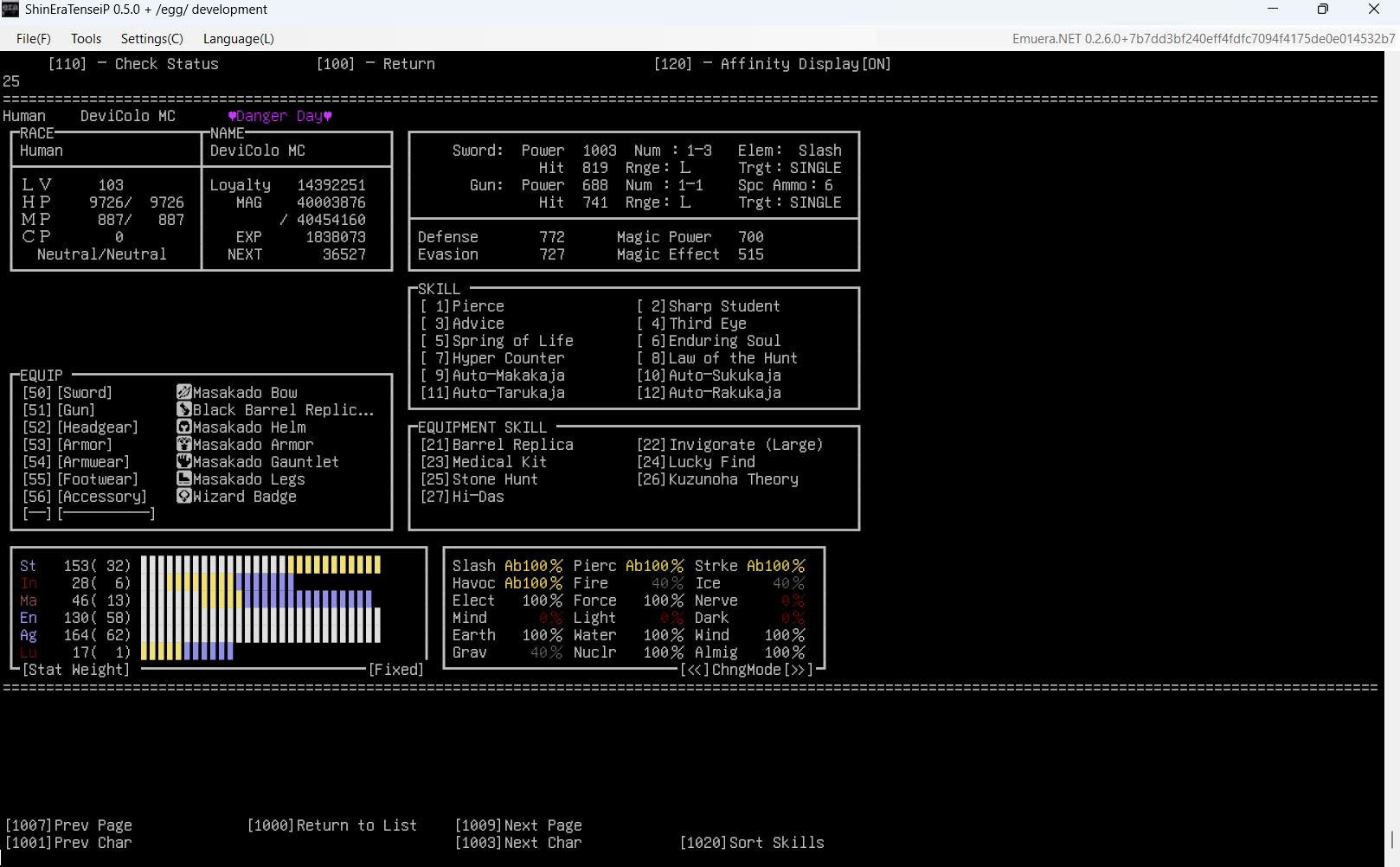1400x867 pixels.
Task: Open the Settings(C) menu
Action: pos(151,39)
